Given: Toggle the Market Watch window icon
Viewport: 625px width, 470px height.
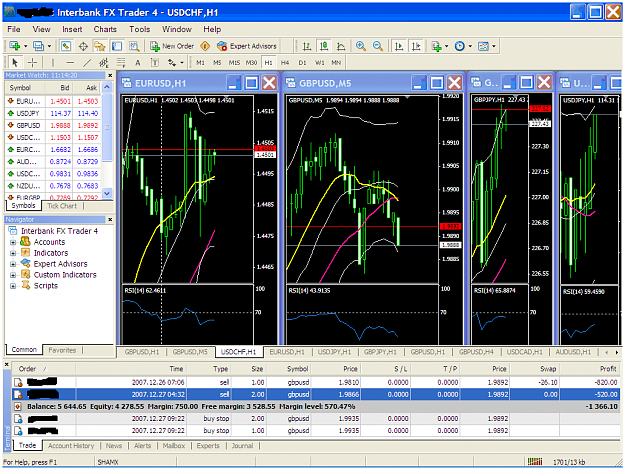Looking at the screenshot, I should click(x=66, y=46).
